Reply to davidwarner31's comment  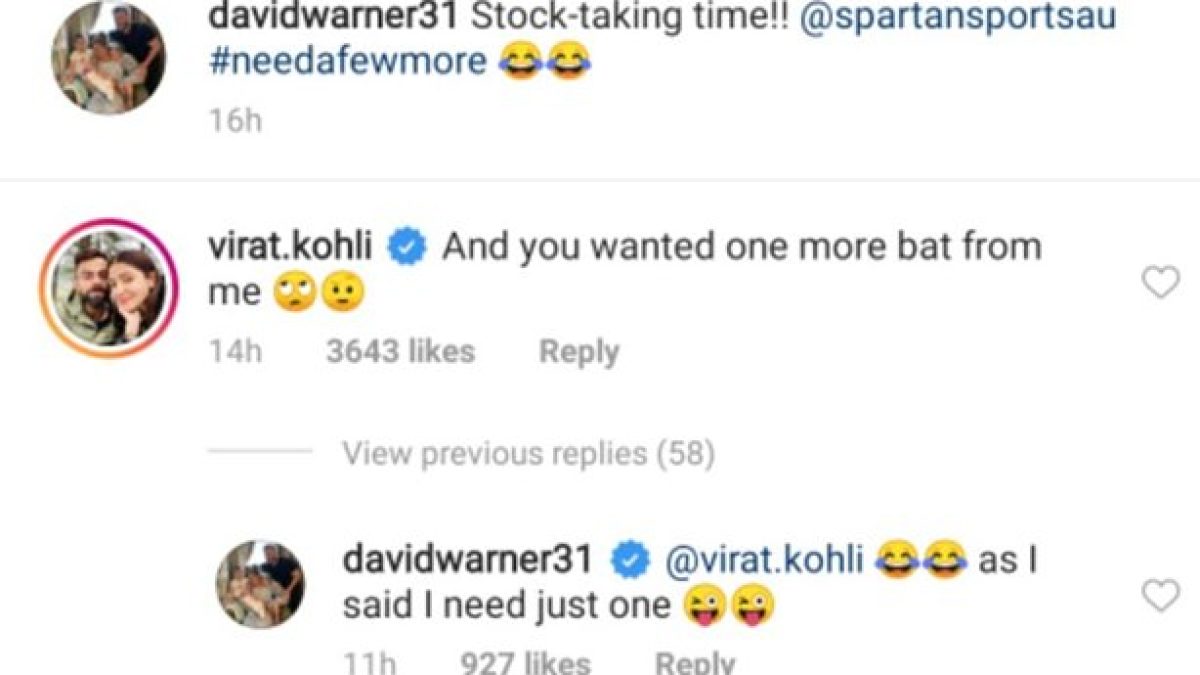(x=695, y=663)
